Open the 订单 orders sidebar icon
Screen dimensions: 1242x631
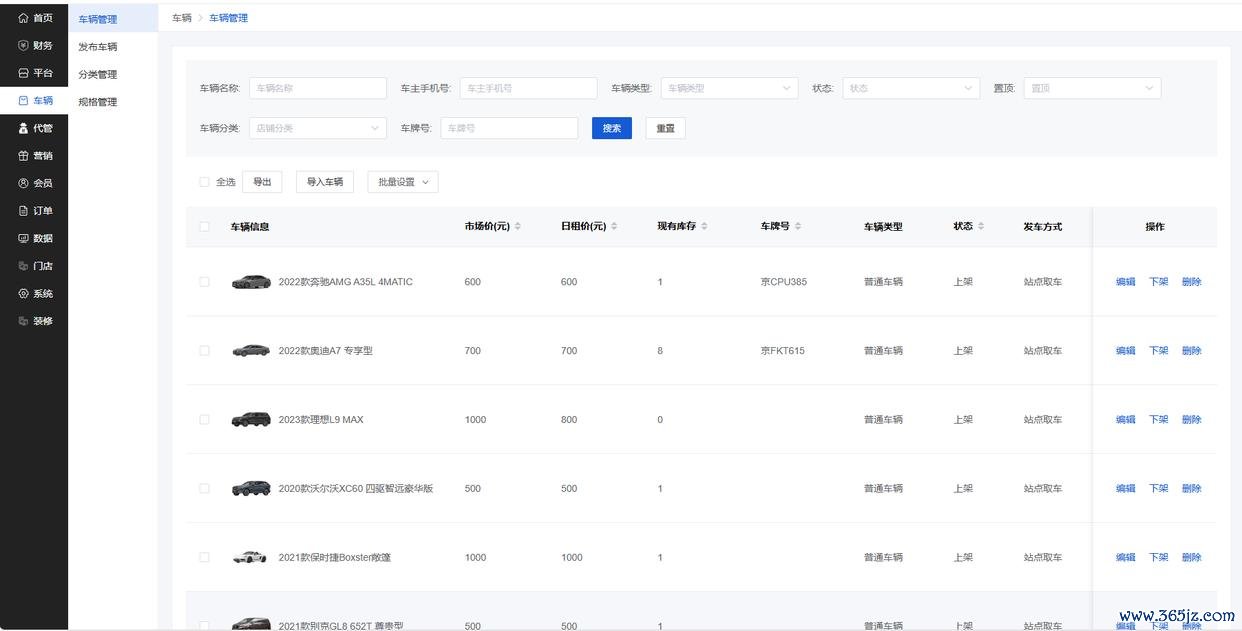point(24,211)
